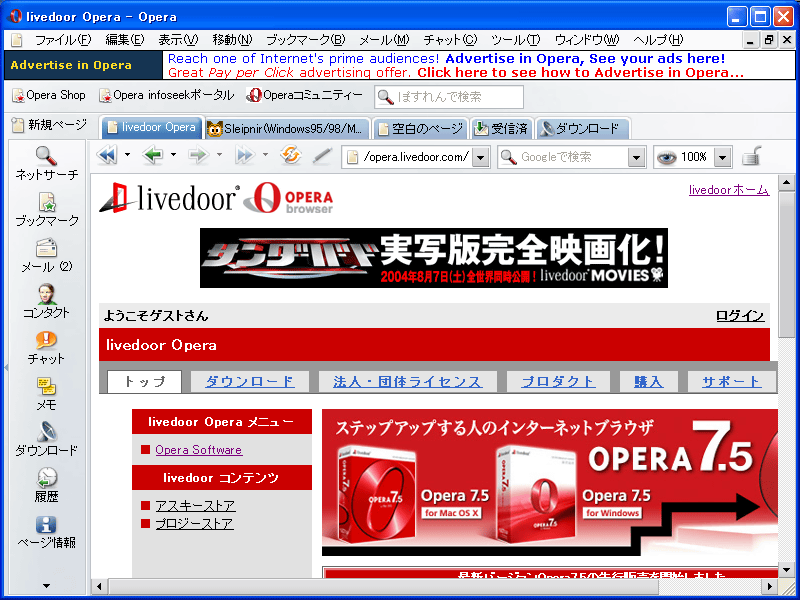Expand more sidebar panels arrow at bottom

[46, 586]
